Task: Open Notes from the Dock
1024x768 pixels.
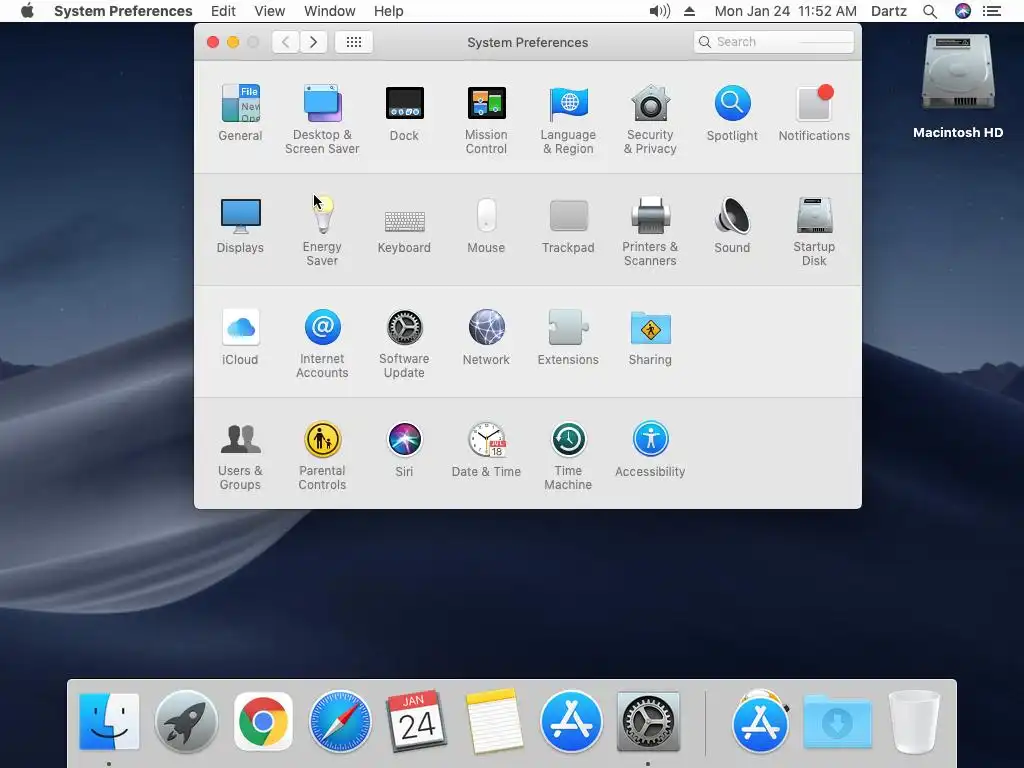Action: point(494,722)
